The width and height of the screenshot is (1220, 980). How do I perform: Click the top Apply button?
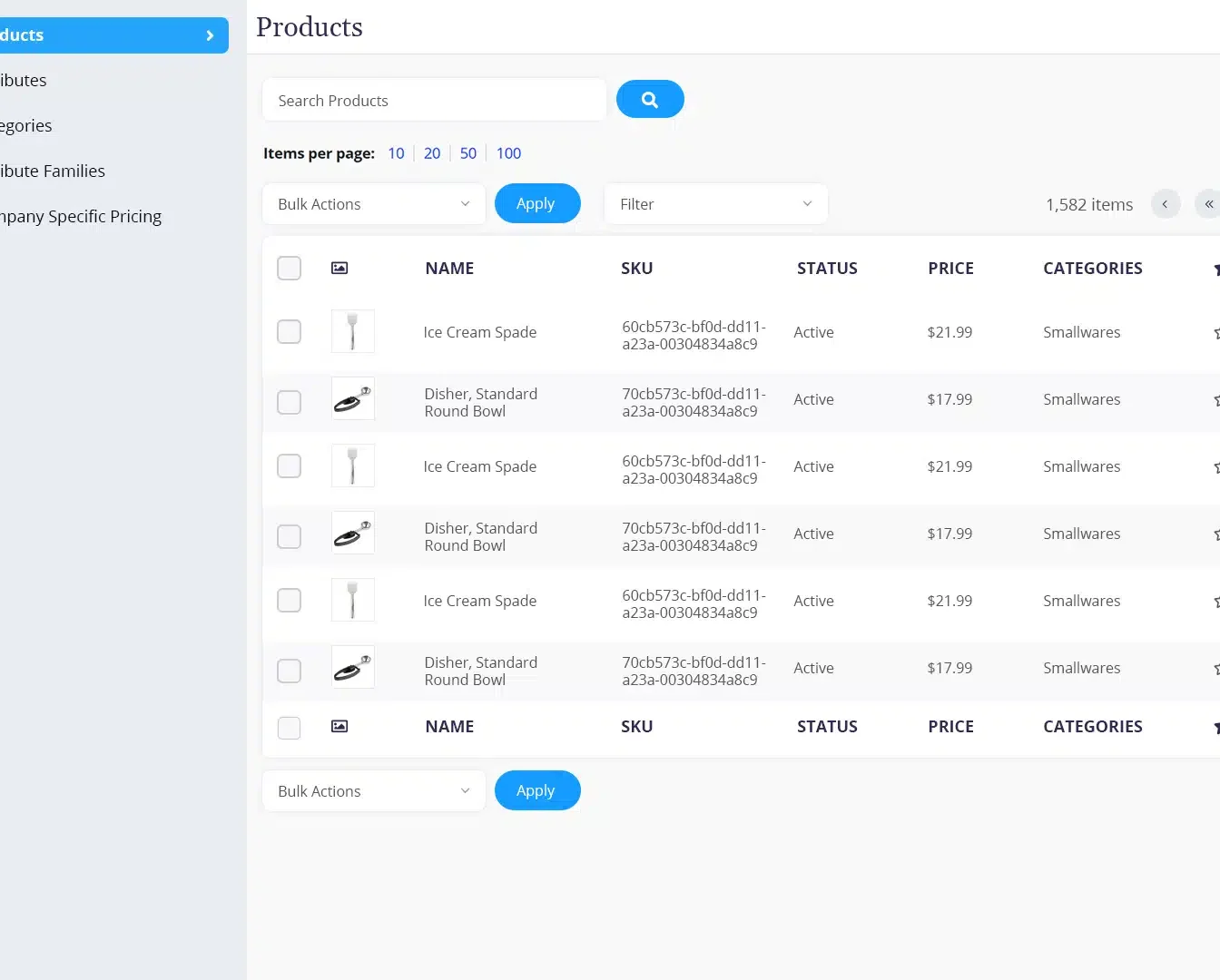[536, 204]
